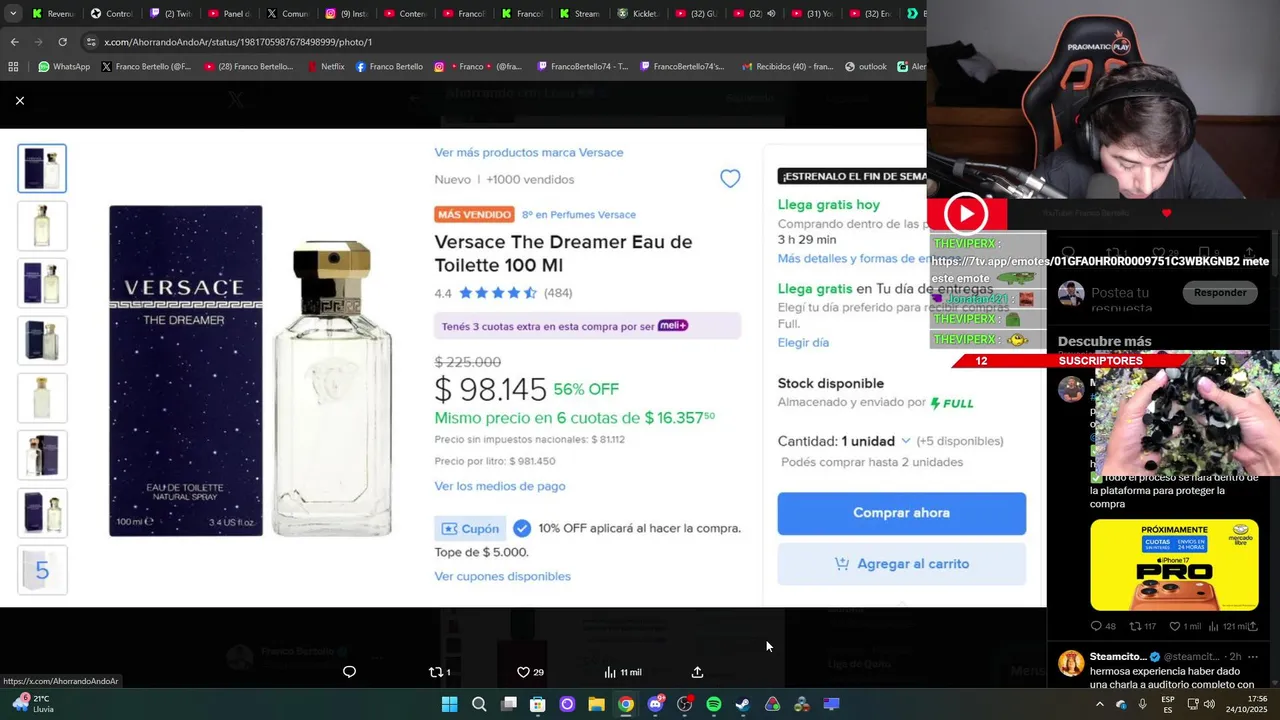
Task: Open the Netflix bookmark
Action: click(x=325, y=67)
